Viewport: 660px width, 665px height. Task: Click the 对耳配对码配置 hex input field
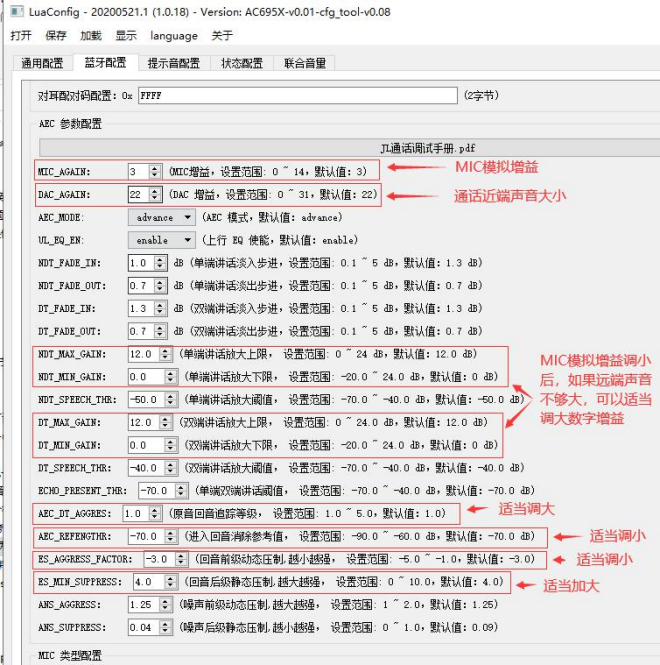(x=298, y=95)
